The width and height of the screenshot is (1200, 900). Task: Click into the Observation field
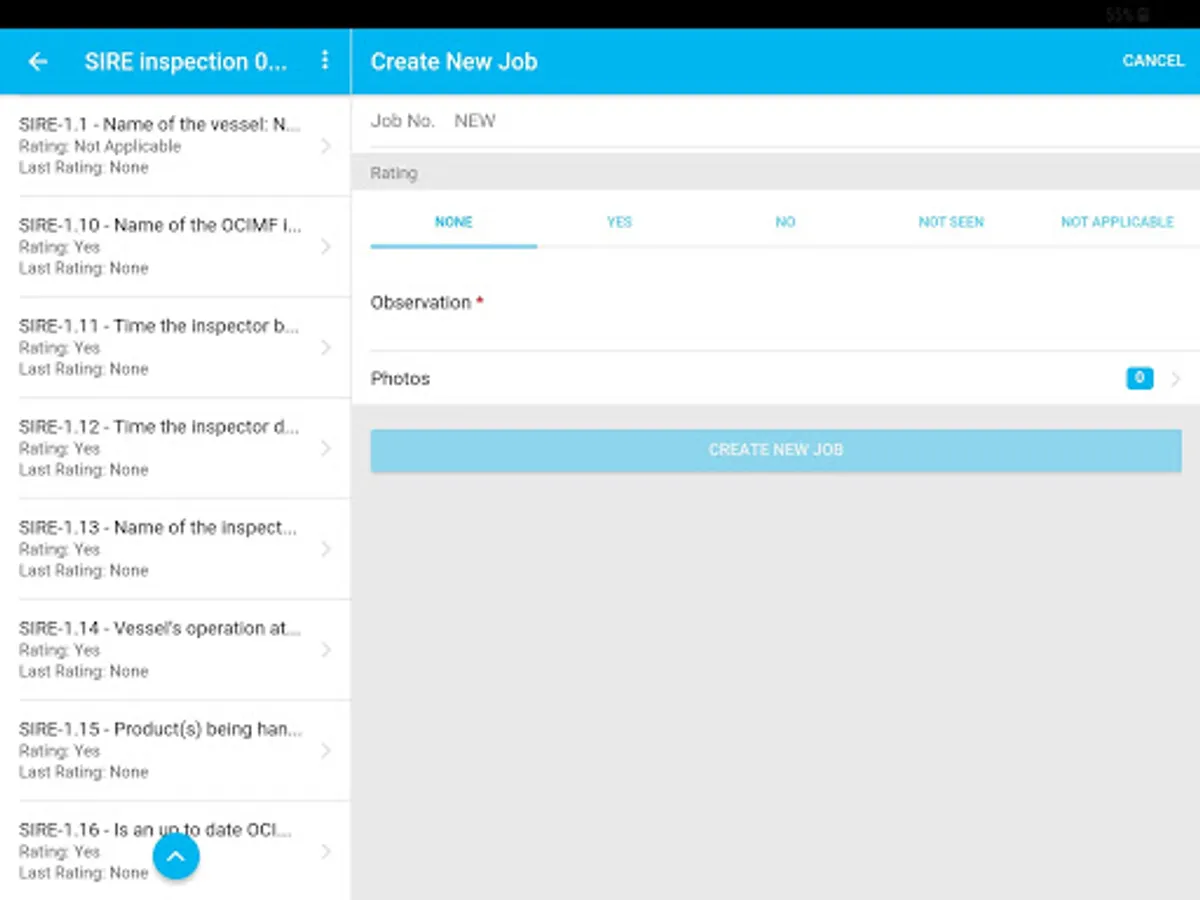click(776, 303)
